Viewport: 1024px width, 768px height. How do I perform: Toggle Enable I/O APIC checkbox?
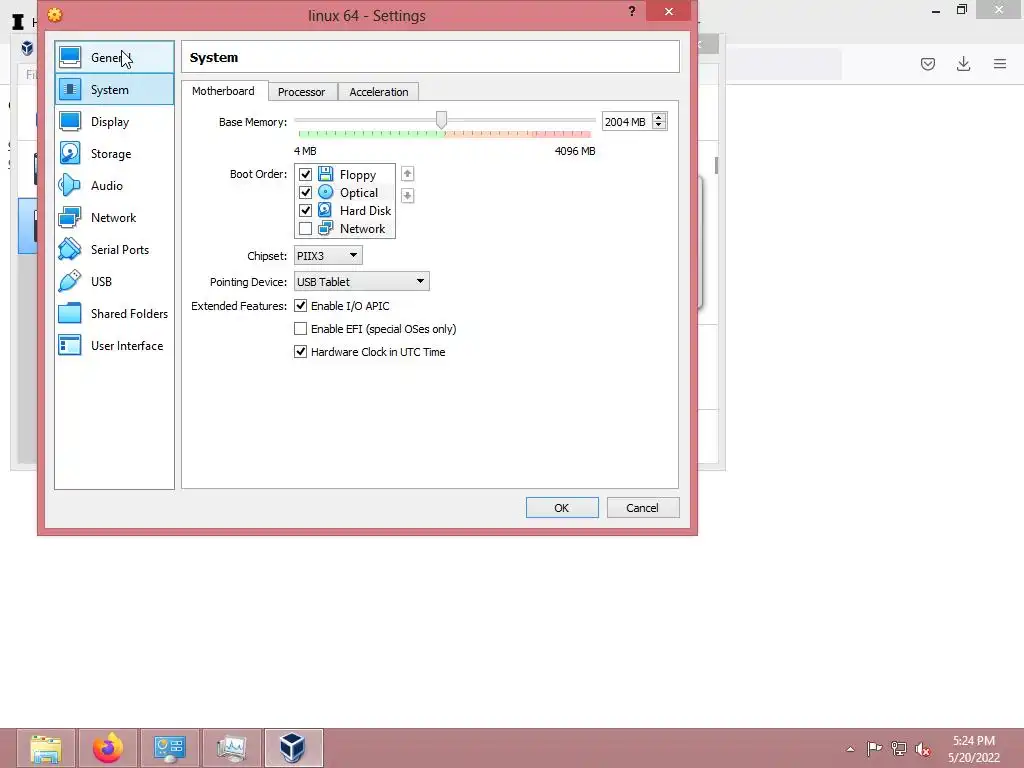click(300, 306)
